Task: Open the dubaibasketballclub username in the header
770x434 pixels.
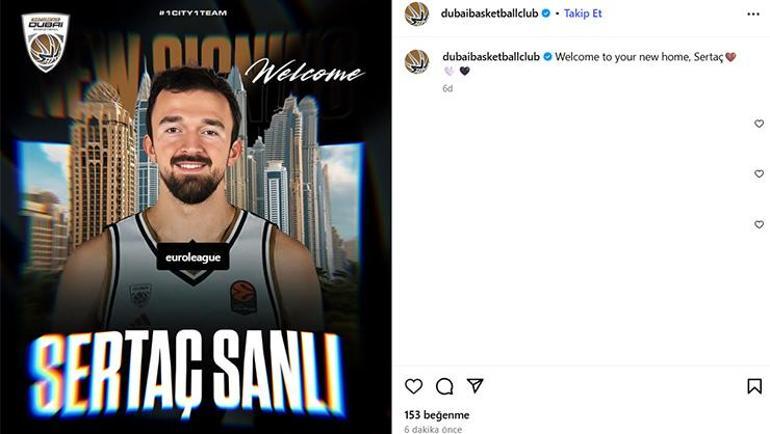Action: tap(489, 13)
